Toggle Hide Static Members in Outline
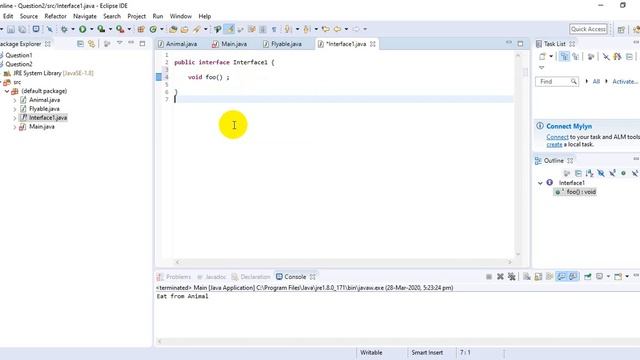The image size is (640, 360). 612,173
